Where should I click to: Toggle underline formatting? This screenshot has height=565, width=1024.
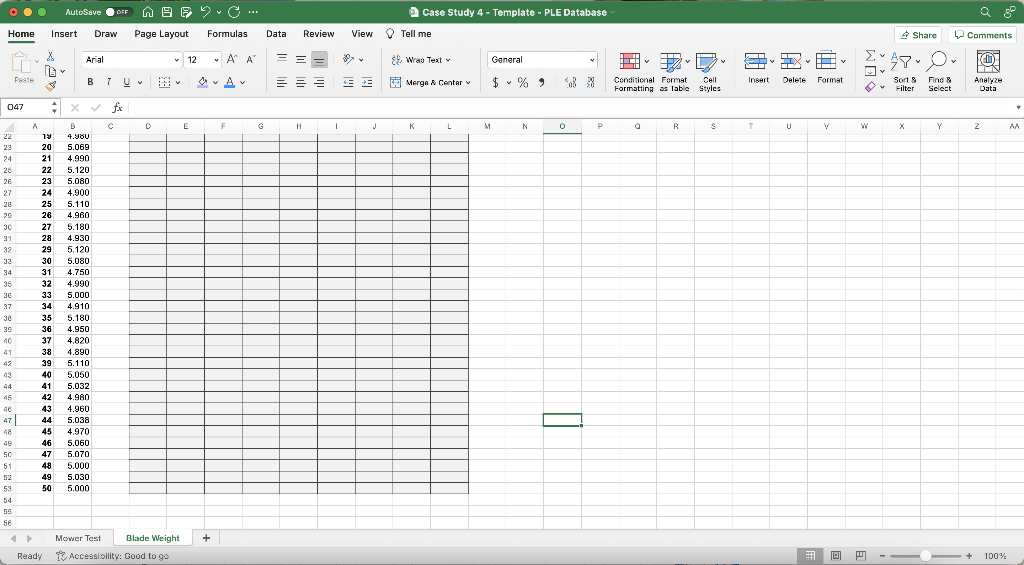[x=127, y=82]
